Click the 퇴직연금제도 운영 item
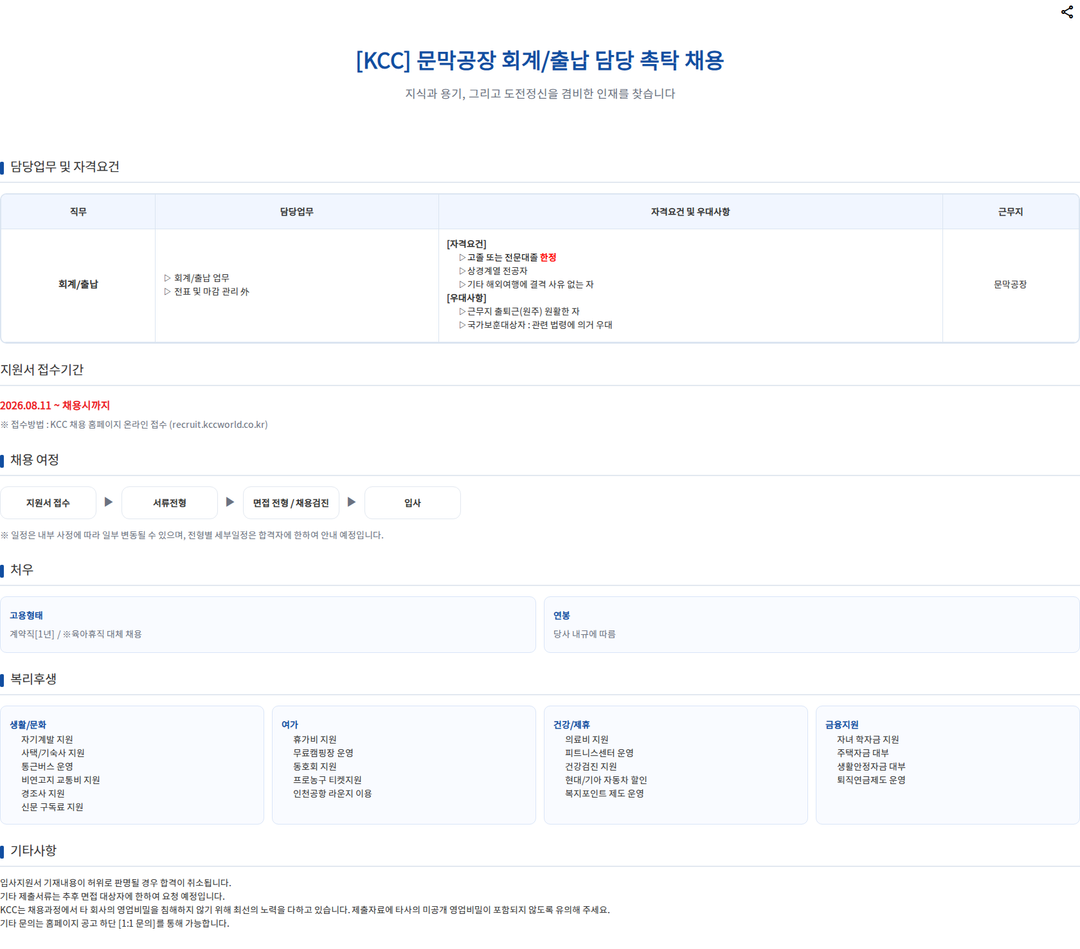Image resolution: width=1080 pixels, height=949 pixels. pos(871,780)
